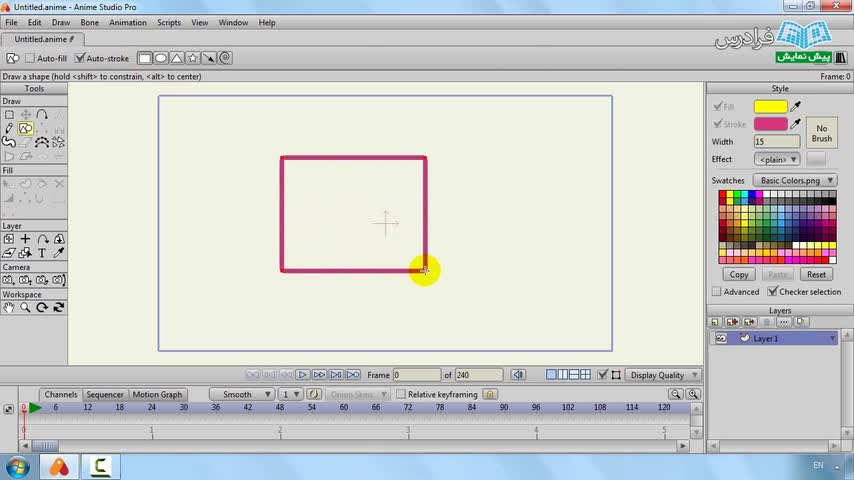Click the yellow Fill color swatch
The height and width of the screenshot is (480, 854).
click(x=771, y=106)
